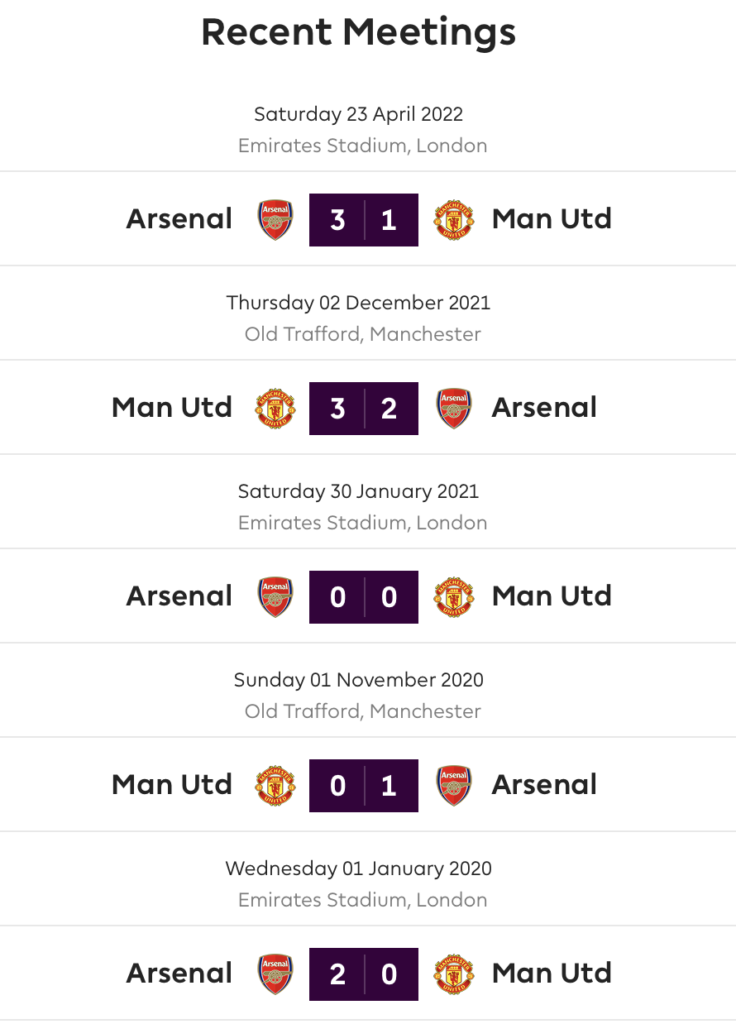Open the 0-1 score box for Man Utd vs Arsenal
Viewport: 736px width, 1024px height.
pyautogui.click(x=364, y=786)
